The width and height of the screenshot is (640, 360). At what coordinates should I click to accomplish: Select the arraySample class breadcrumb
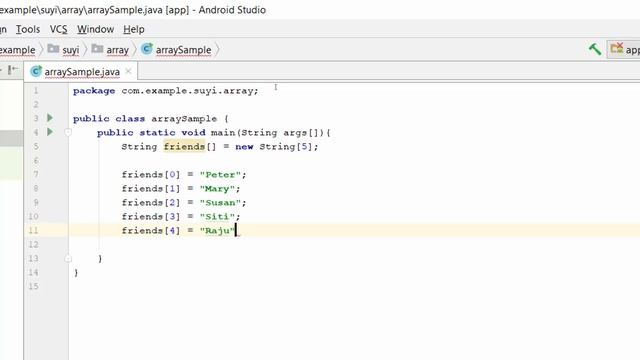tap(183, 50)
